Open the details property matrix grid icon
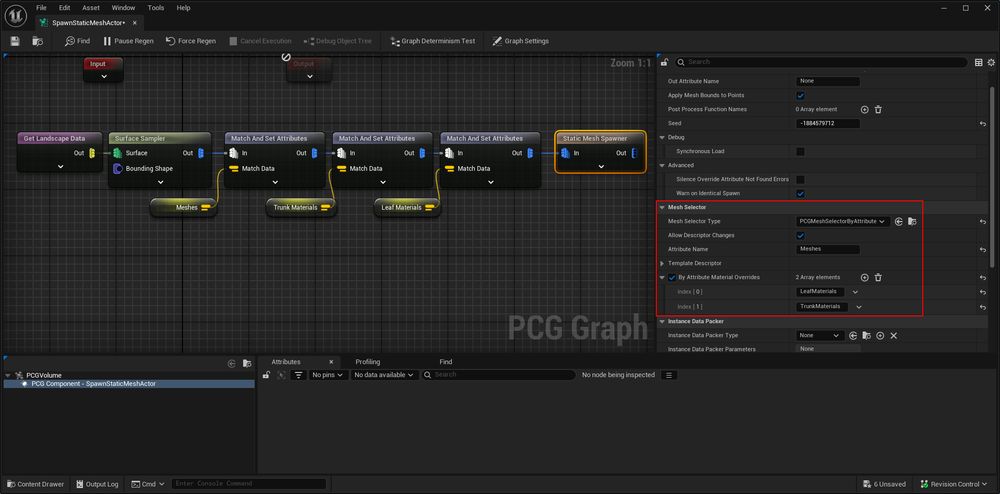The image size is (1000, 494). click(979, 62)
